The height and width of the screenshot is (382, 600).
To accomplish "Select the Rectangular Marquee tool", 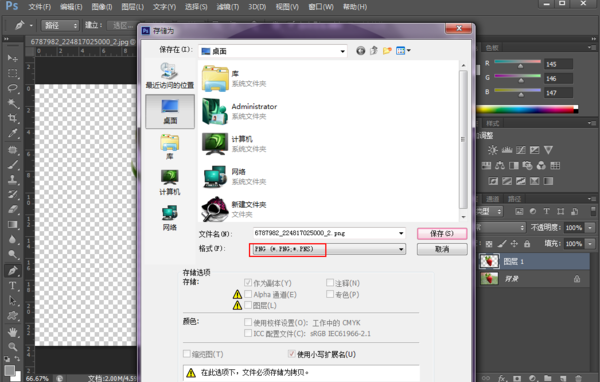I will (x=13, y=73).
